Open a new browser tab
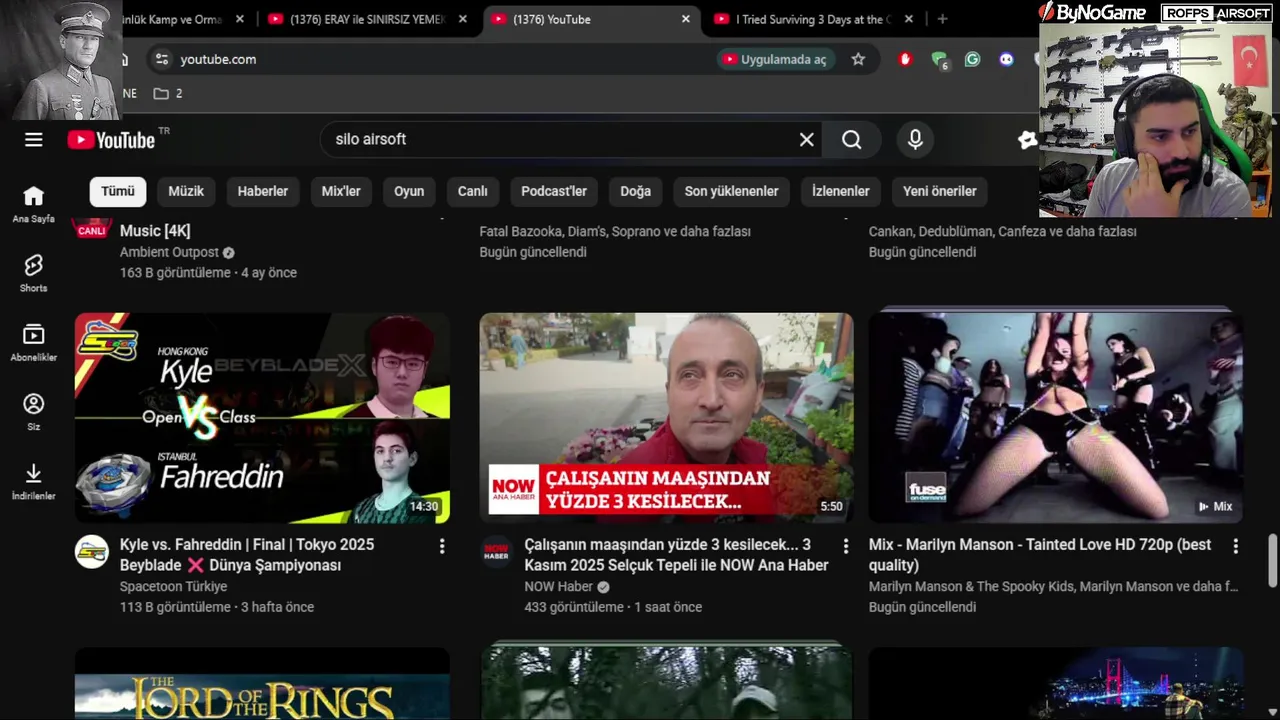 [x=942, y=19]
